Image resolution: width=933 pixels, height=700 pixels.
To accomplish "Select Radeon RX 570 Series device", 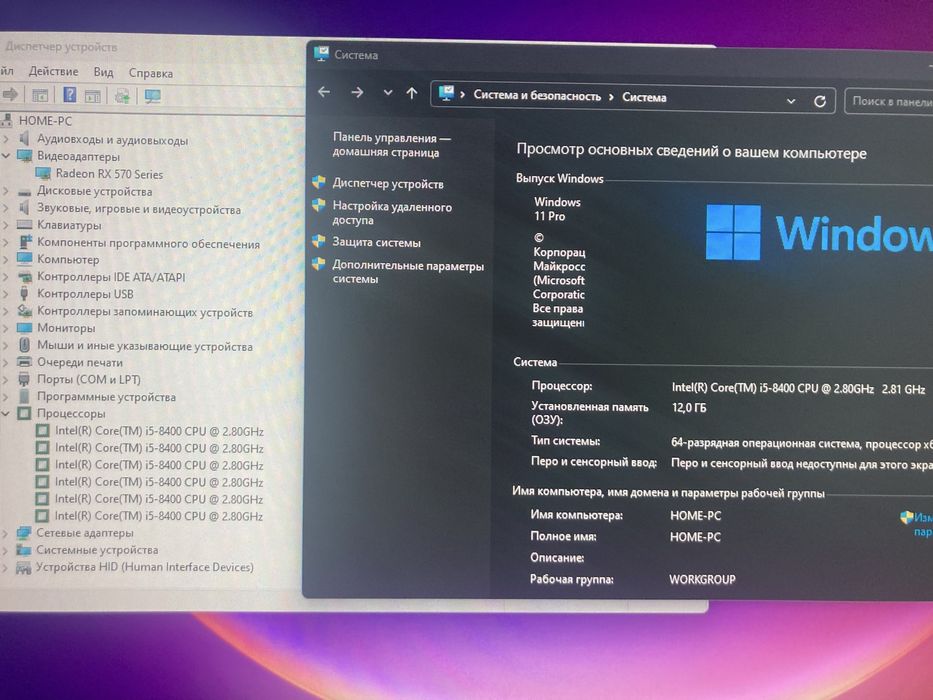I will coord(109,174).
